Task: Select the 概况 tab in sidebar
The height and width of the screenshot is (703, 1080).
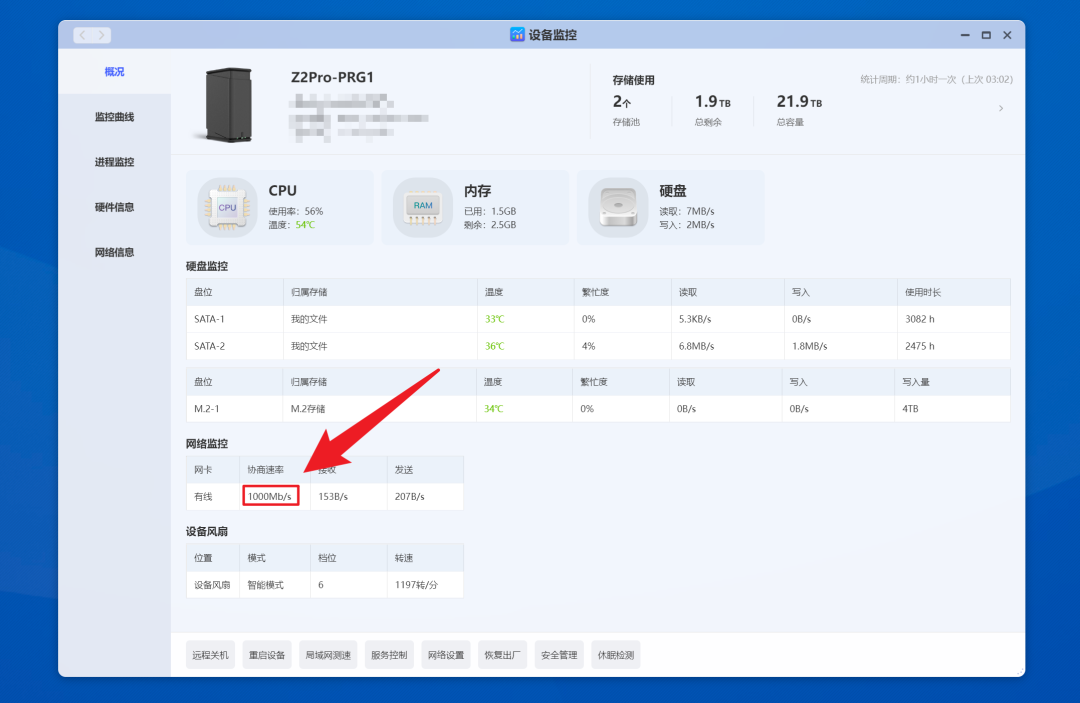Action: tap(114, 72)
